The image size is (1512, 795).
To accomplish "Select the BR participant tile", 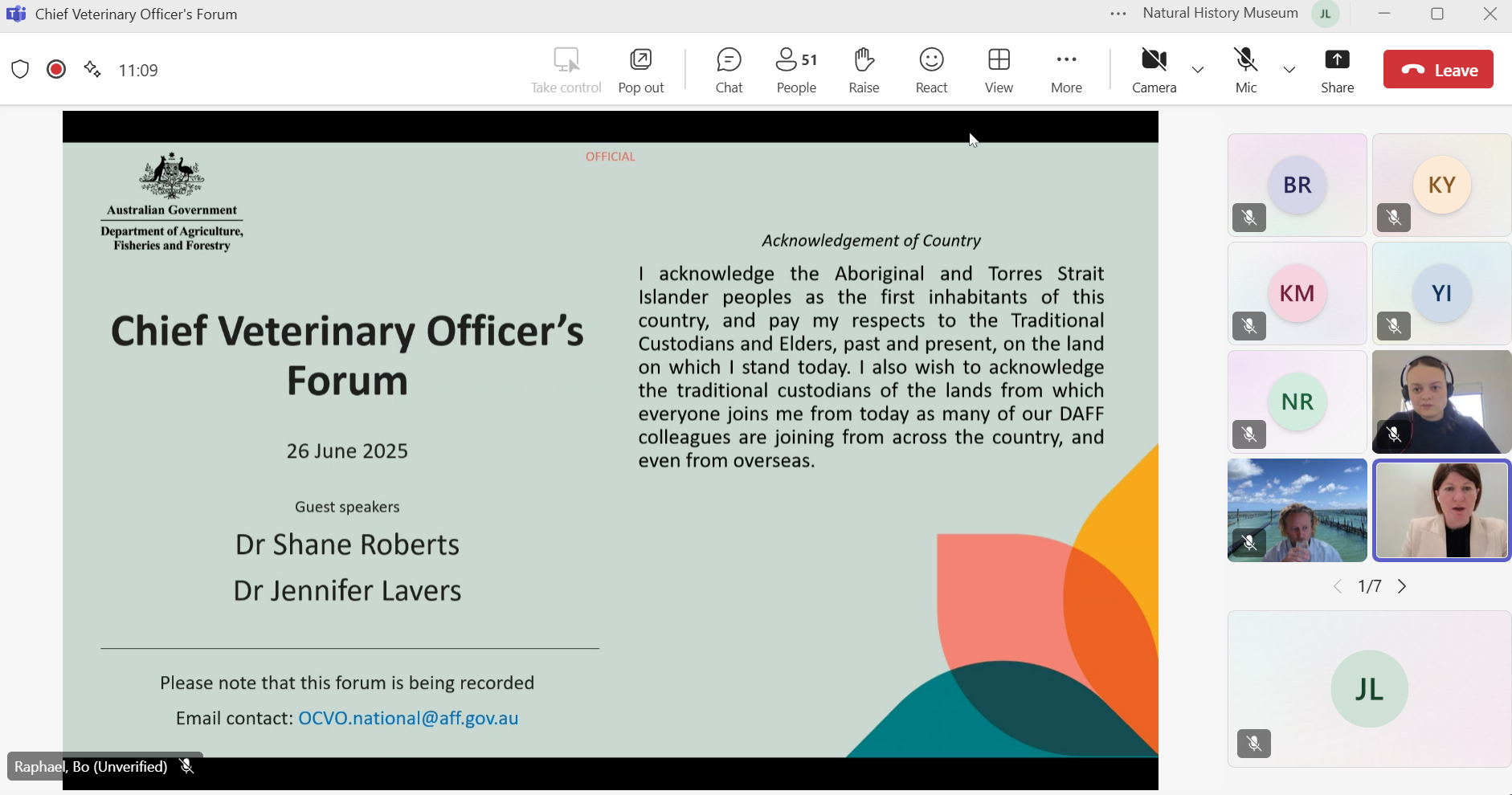I will [x=1297, y=185].
